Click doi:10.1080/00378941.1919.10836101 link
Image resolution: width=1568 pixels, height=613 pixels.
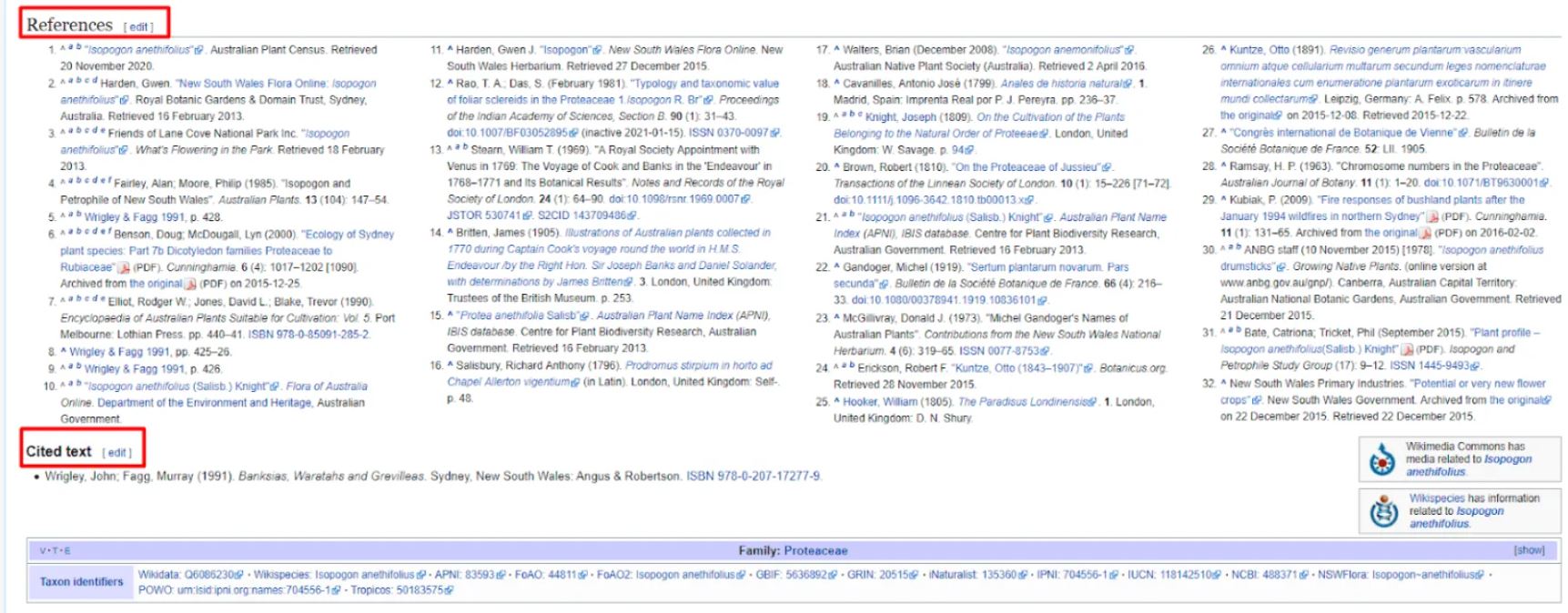pos(950,300)
